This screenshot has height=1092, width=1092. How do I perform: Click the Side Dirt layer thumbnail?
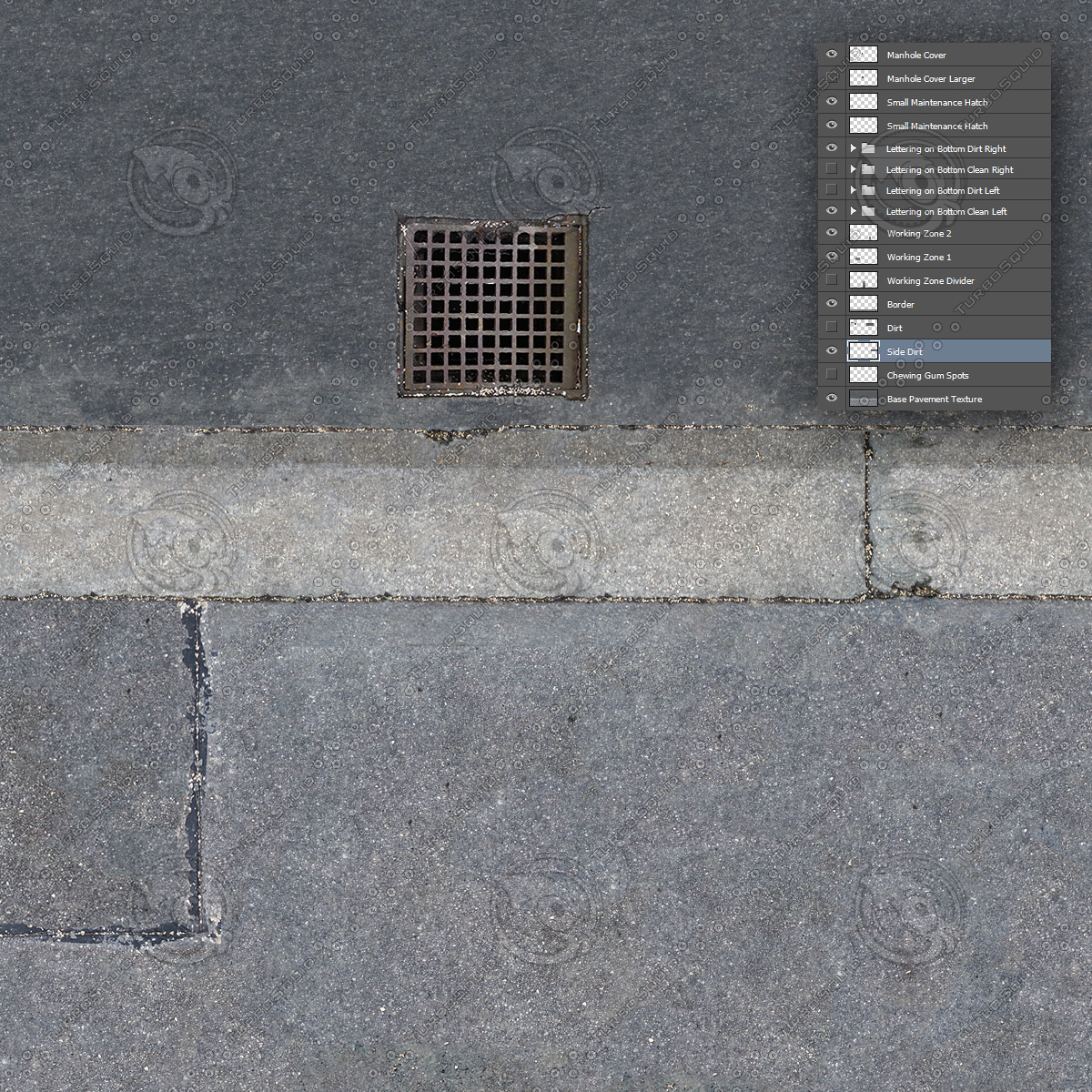click(x=862, y=350)
